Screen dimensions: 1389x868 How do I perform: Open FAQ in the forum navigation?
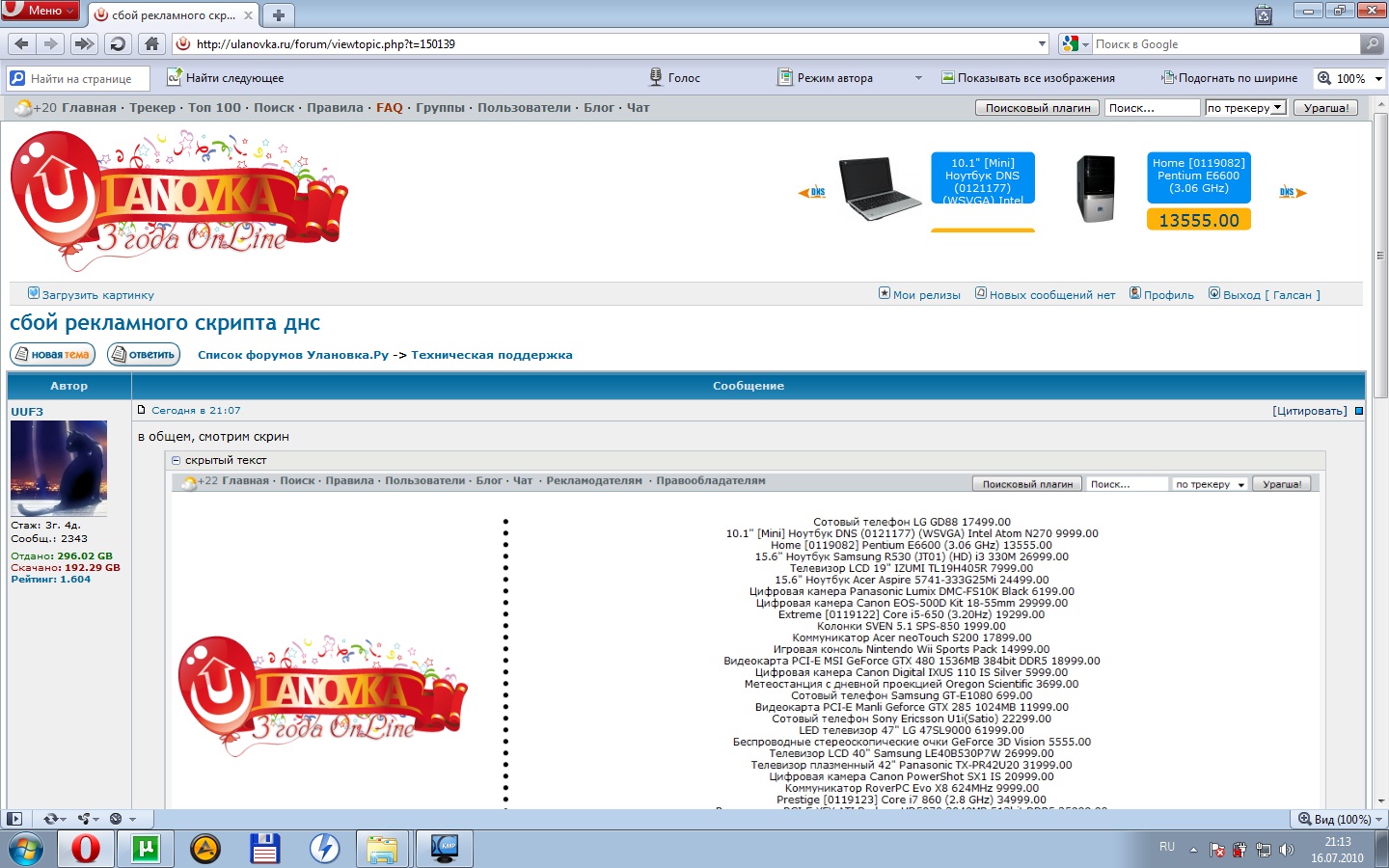point(390,108)
